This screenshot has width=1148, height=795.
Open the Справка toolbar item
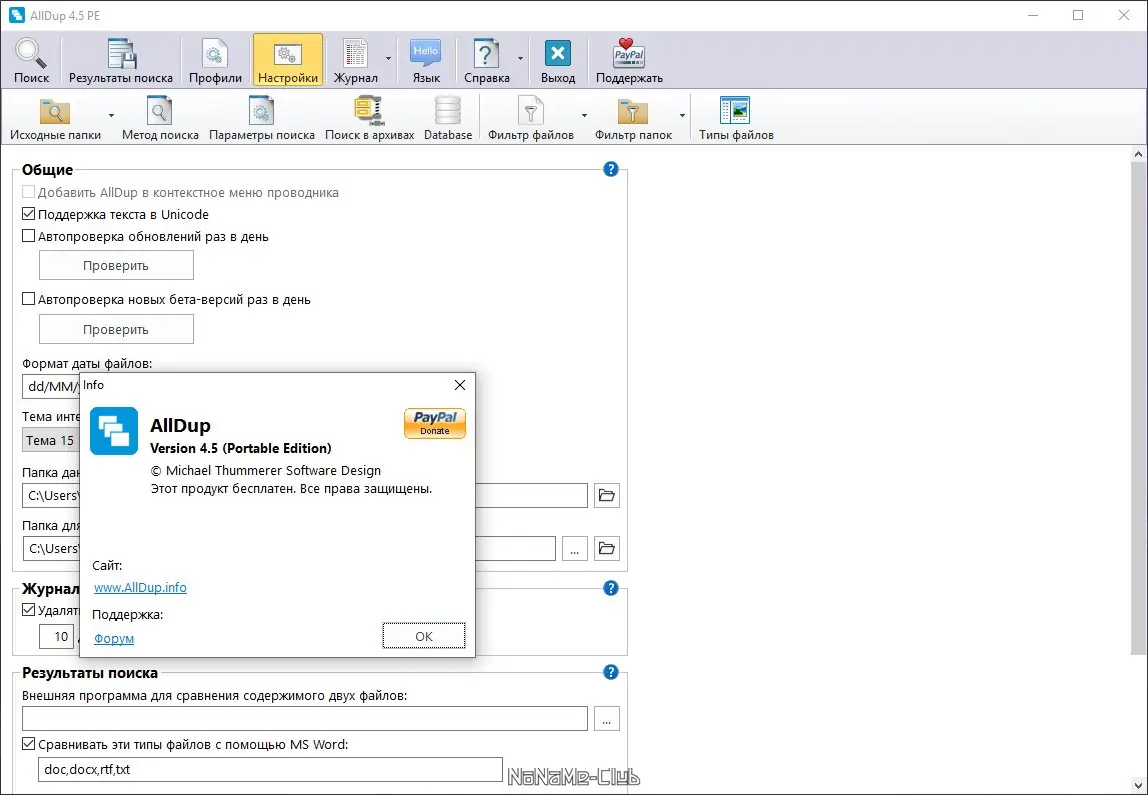(x=486, y=60)
